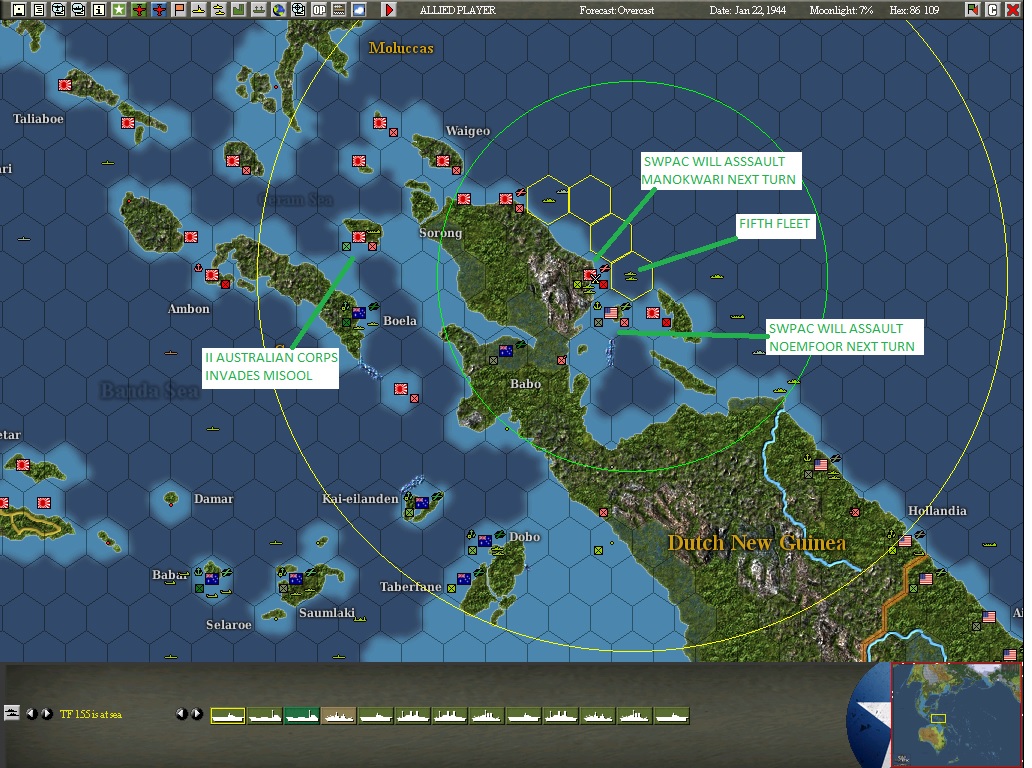Click the info 'i' toolbar icon
This screenshot has height=768, width=1032.
[99, 10]
